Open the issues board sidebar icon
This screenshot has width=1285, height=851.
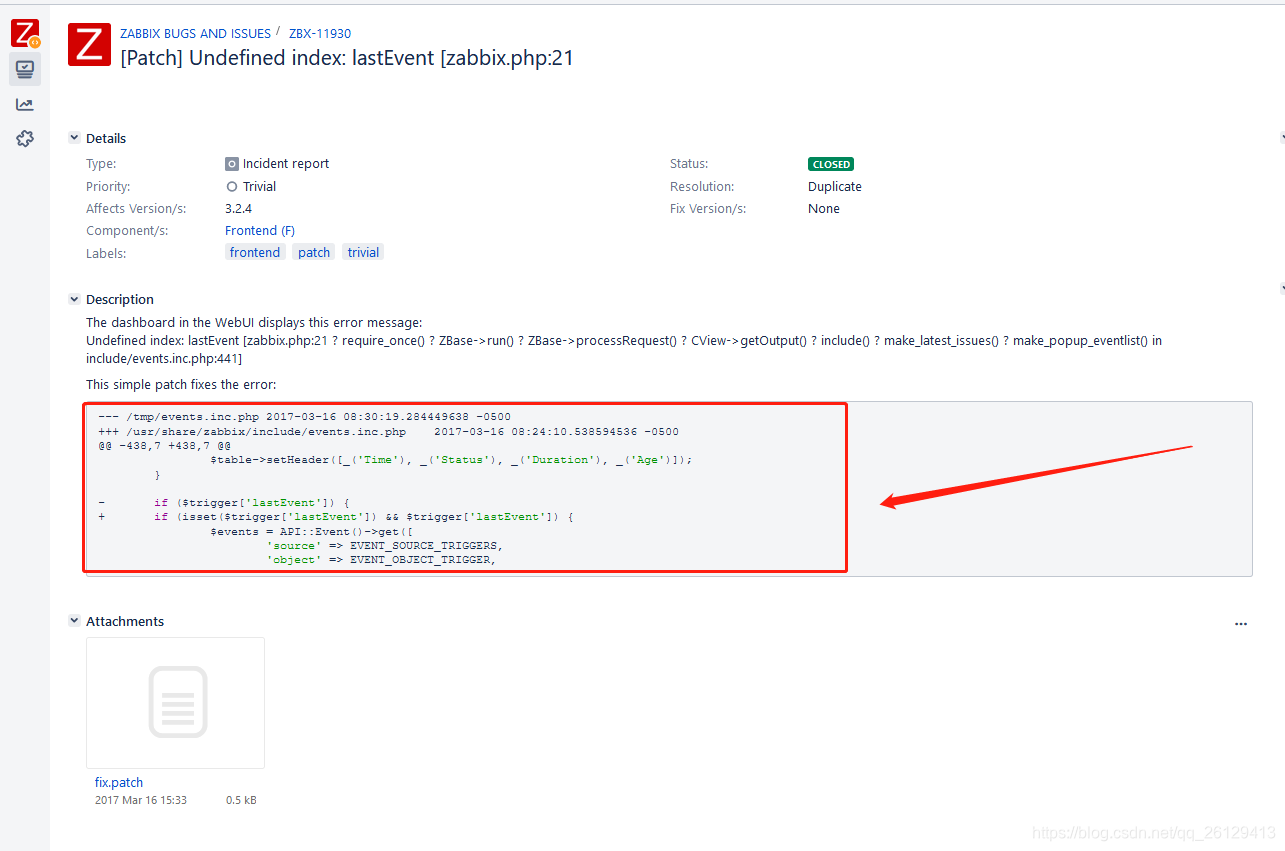[x=25, y=69]
